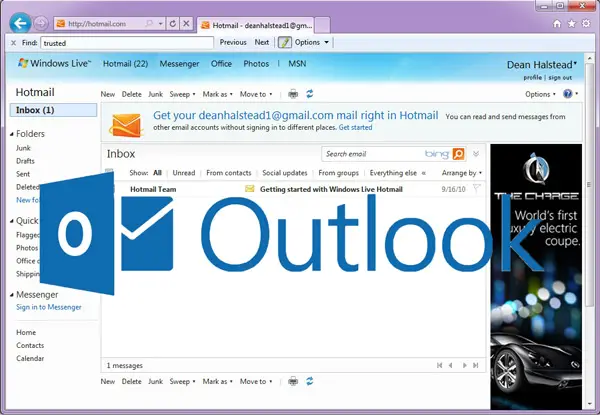The height and width of the screenshot is (415, 600).
Task: Open Hotmail (22) in top navigation
Action: tap(126, 64)
